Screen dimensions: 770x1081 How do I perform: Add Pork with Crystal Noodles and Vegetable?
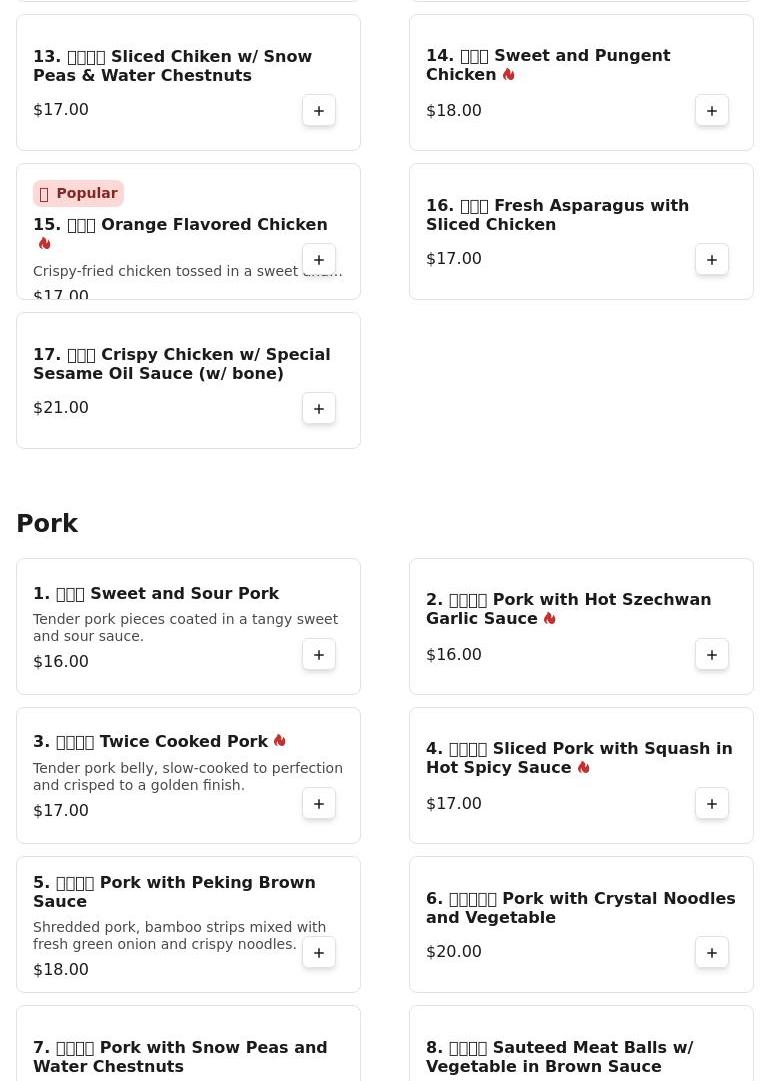point(712,953)
